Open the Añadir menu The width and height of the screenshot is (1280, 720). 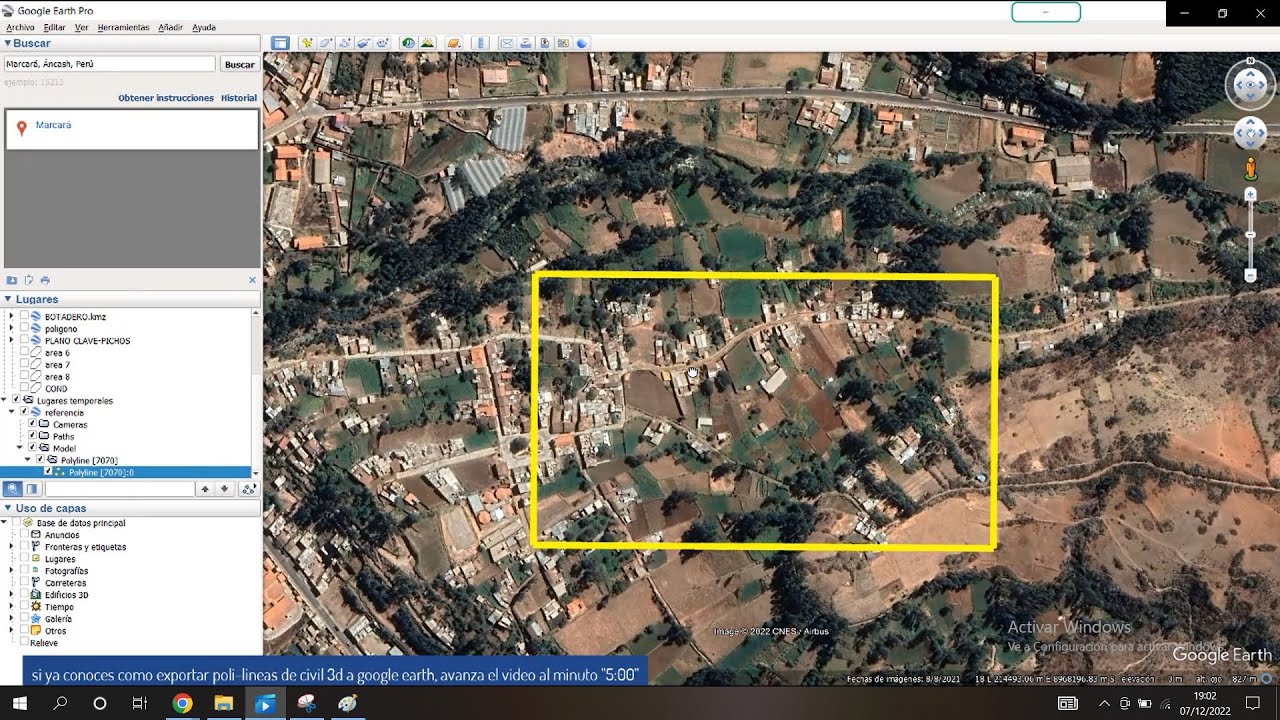(170, 27)
